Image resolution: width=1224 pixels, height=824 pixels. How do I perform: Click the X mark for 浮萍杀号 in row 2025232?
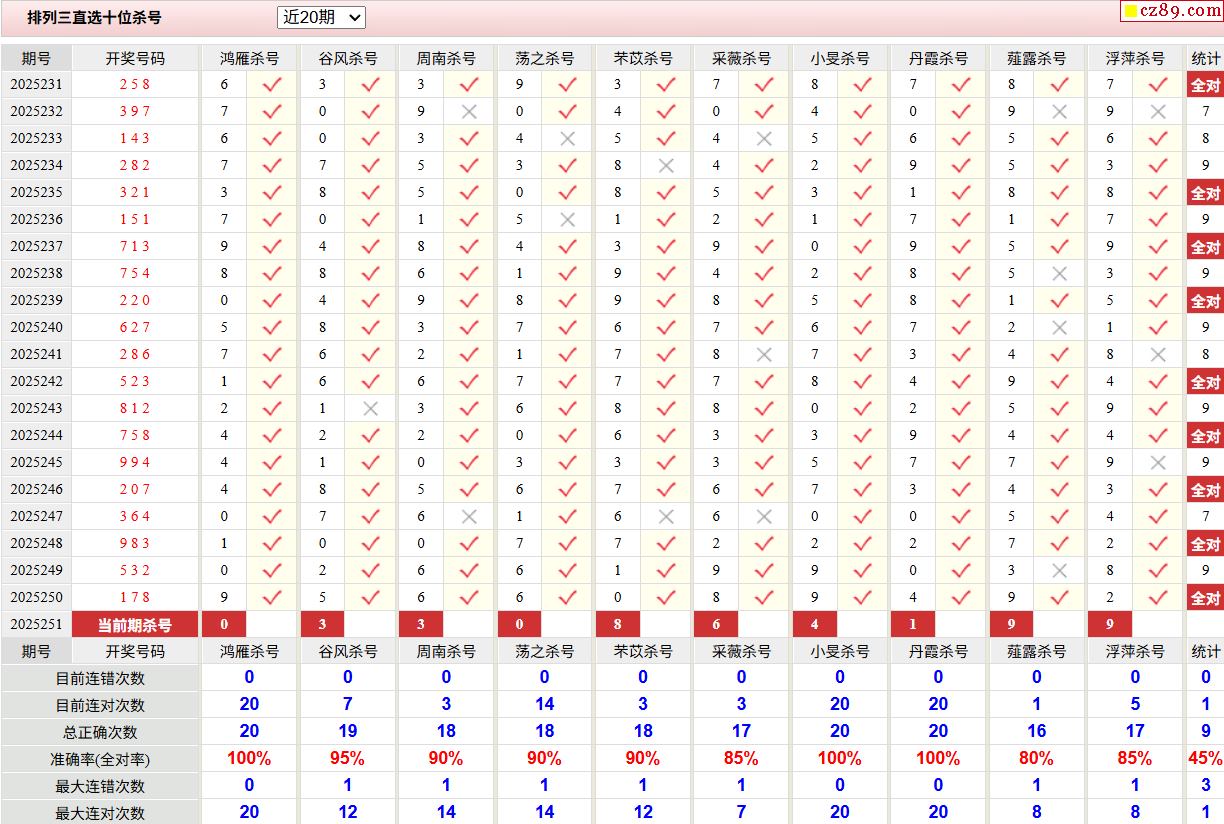point(1158,112)
